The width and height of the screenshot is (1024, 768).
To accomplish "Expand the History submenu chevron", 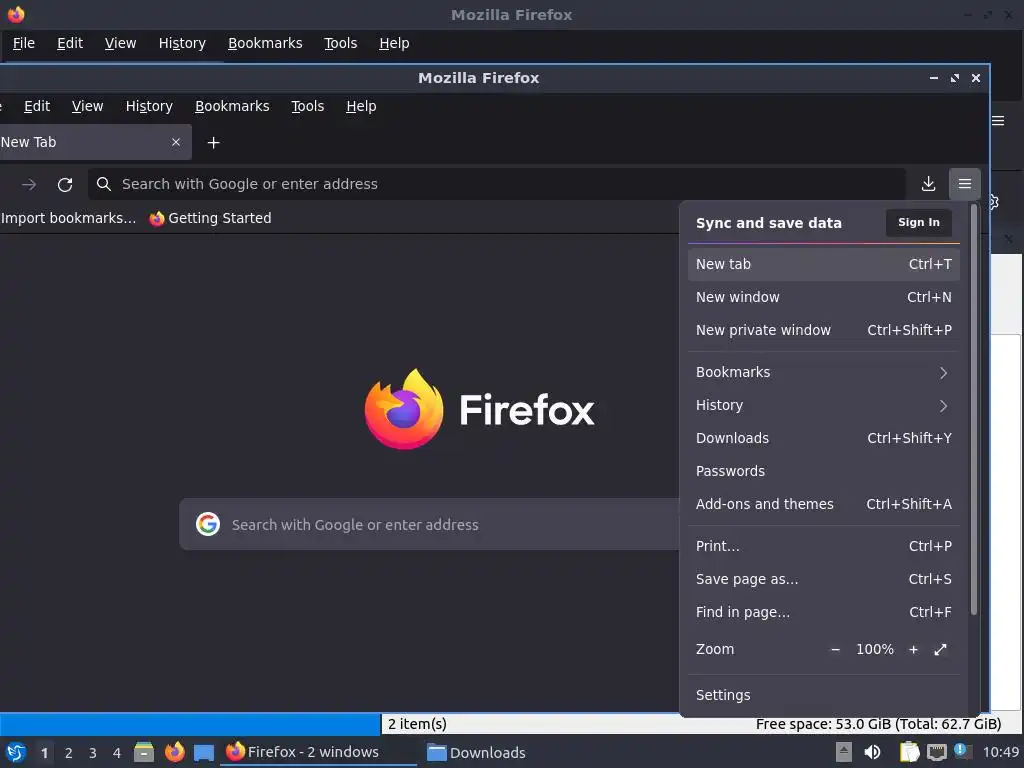I will (x=943, y=406).
